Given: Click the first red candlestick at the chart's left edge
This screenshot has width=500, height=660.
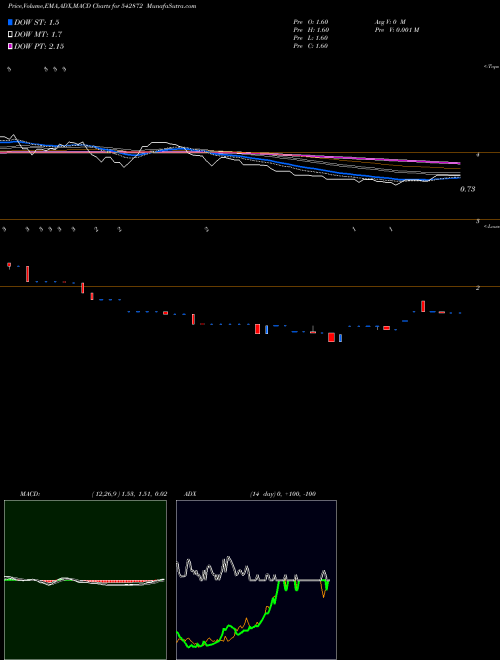Looking at the screenshot, I should pyautogui.click(x=9, y=266).
